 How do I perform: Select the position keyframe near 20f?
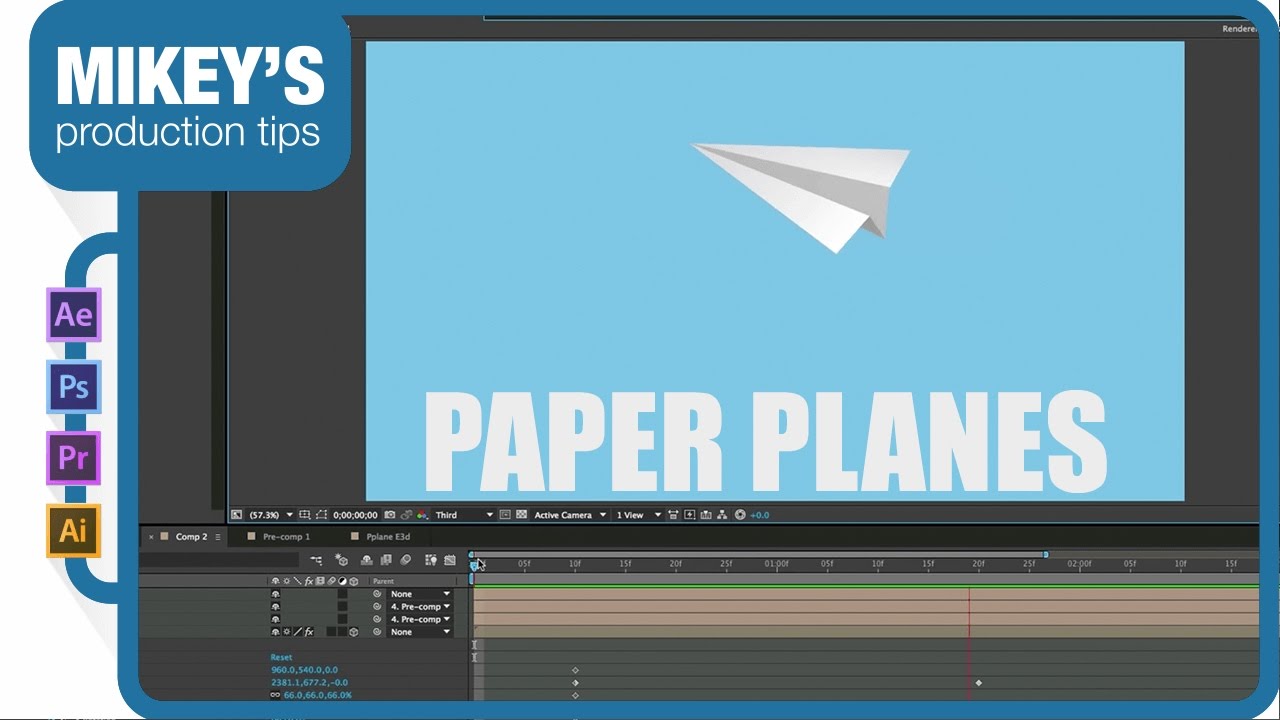tap(979, 683)
